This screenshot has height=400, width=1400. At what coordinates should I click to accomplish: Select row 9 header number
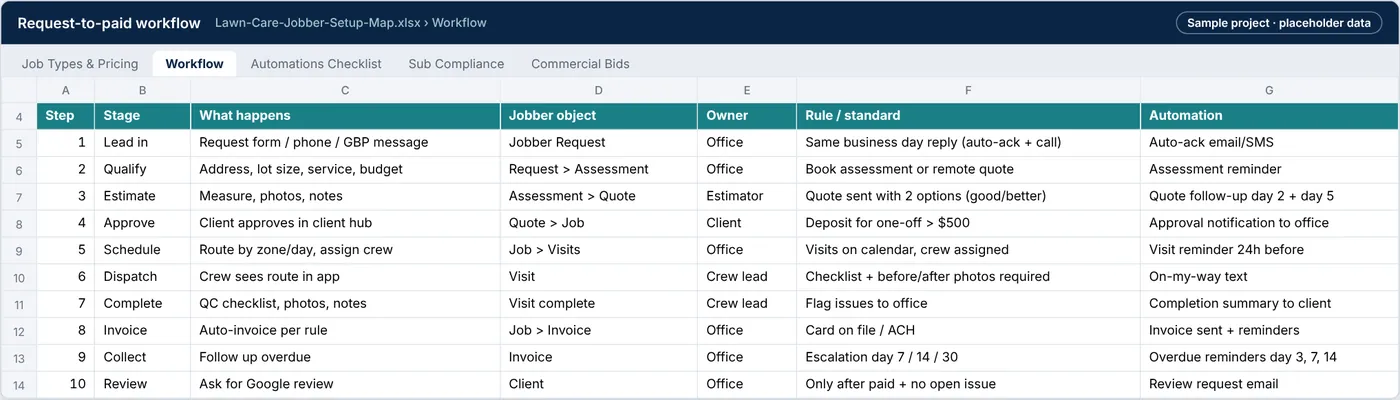click(19, 250)
